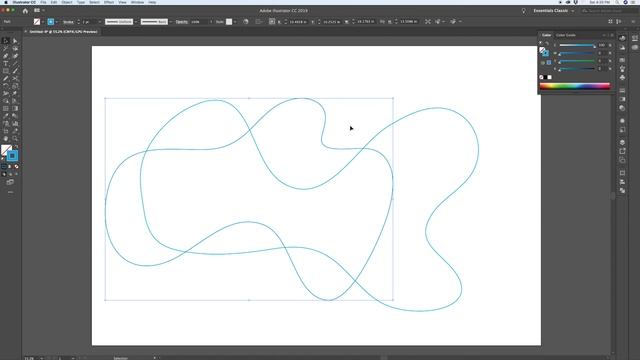The height and width of the screenshot is (360, 640).
Task: Click the white swatch in Color panel
Action: tap(550, 77)
